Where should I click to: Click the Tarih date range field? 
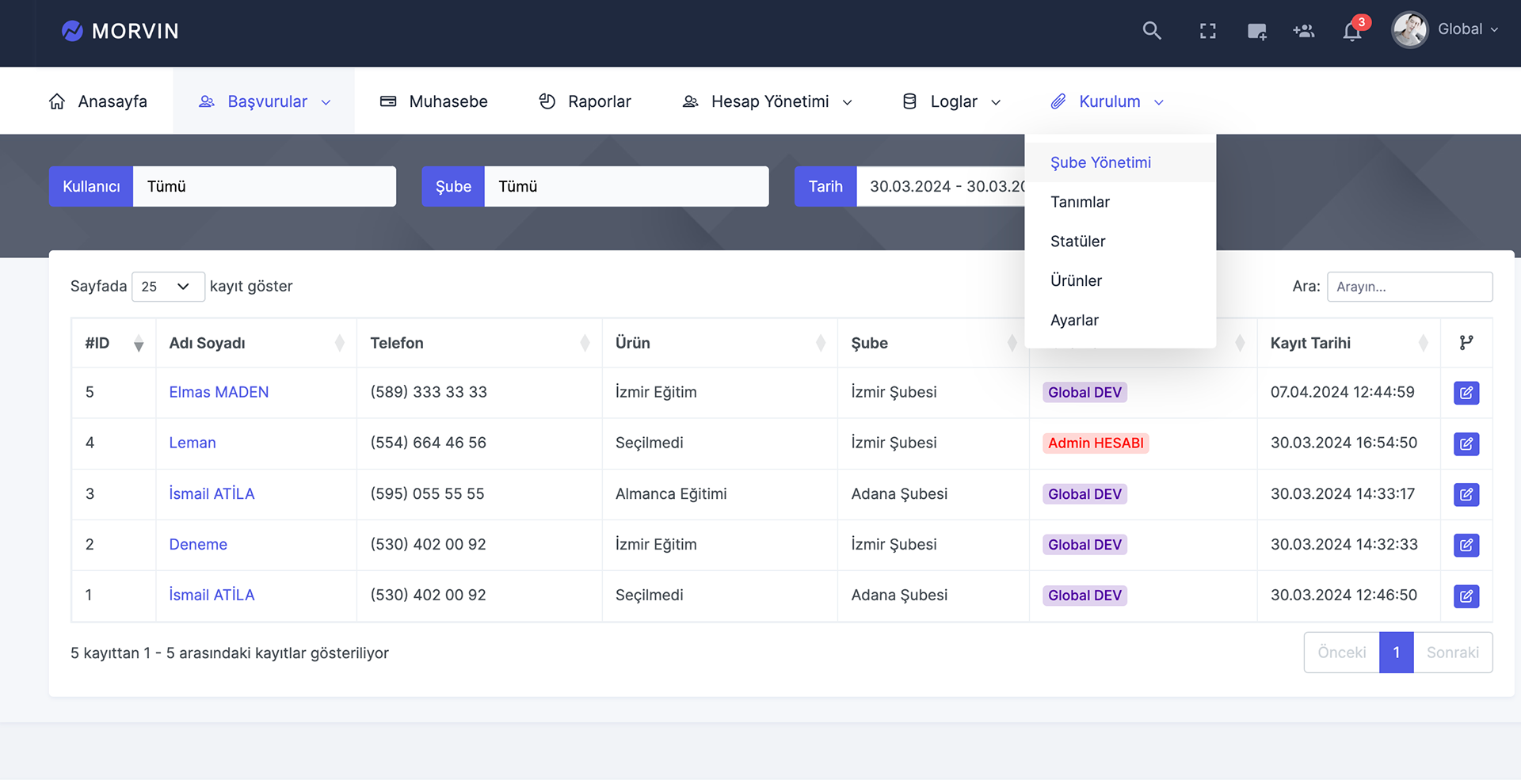(941, 186)
